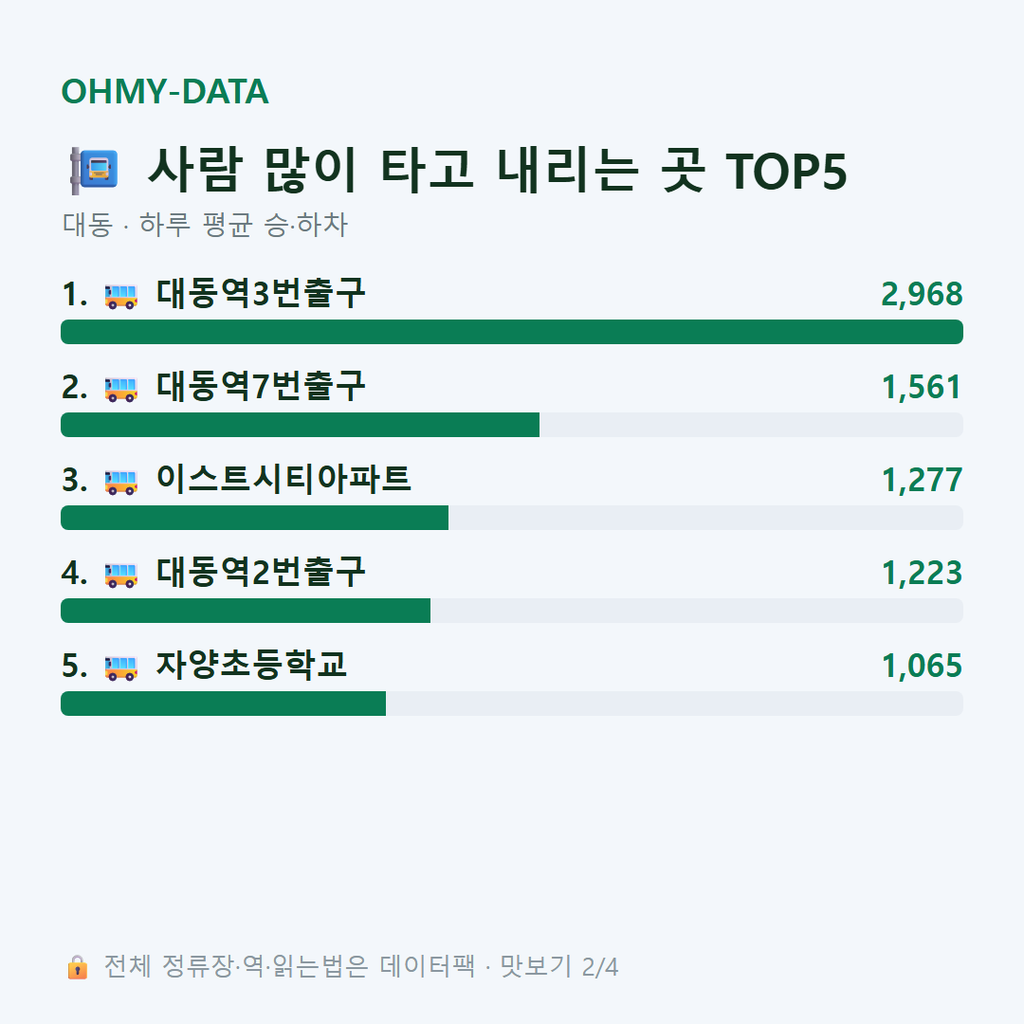Click the 자양초등학교 station name
This screenshot has height=1024, width=1024.
click(251, 665)
